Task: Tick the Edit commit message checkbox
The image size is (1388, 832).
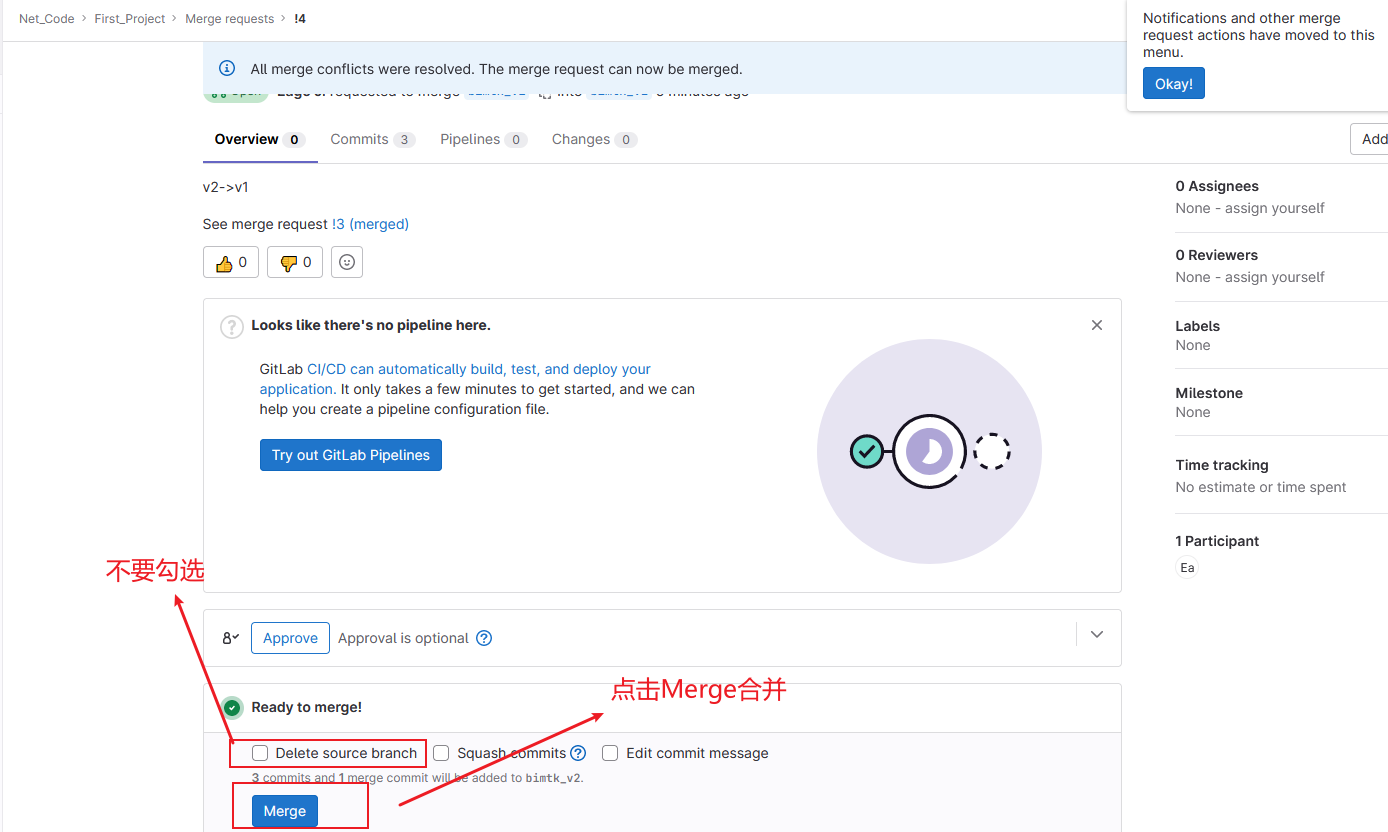Action: tap(610, 753)
